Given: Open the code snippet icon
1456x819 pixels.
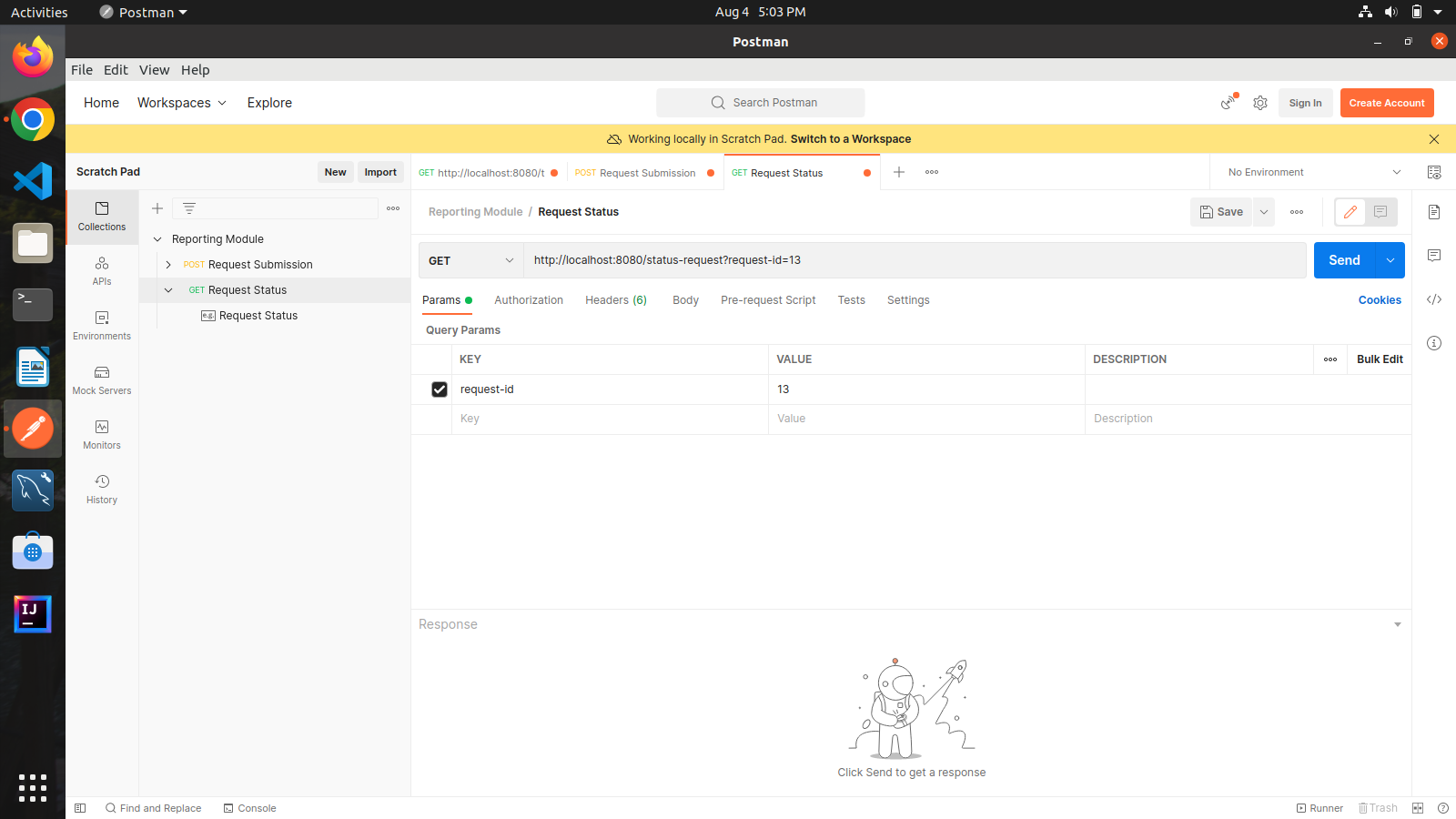Looking at the screenshot, I should 1434,299.
